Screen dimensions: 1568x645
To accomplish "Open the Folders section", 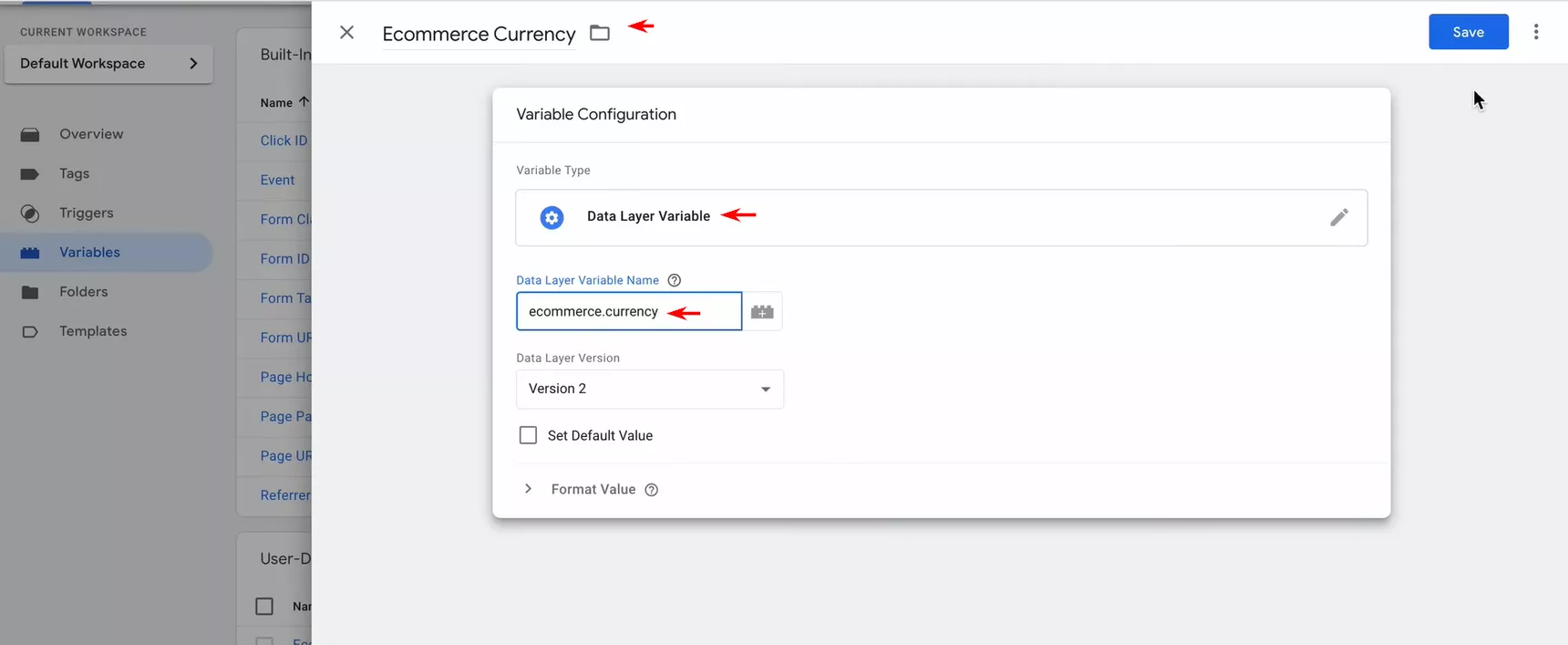I will [x=84, y=292].
